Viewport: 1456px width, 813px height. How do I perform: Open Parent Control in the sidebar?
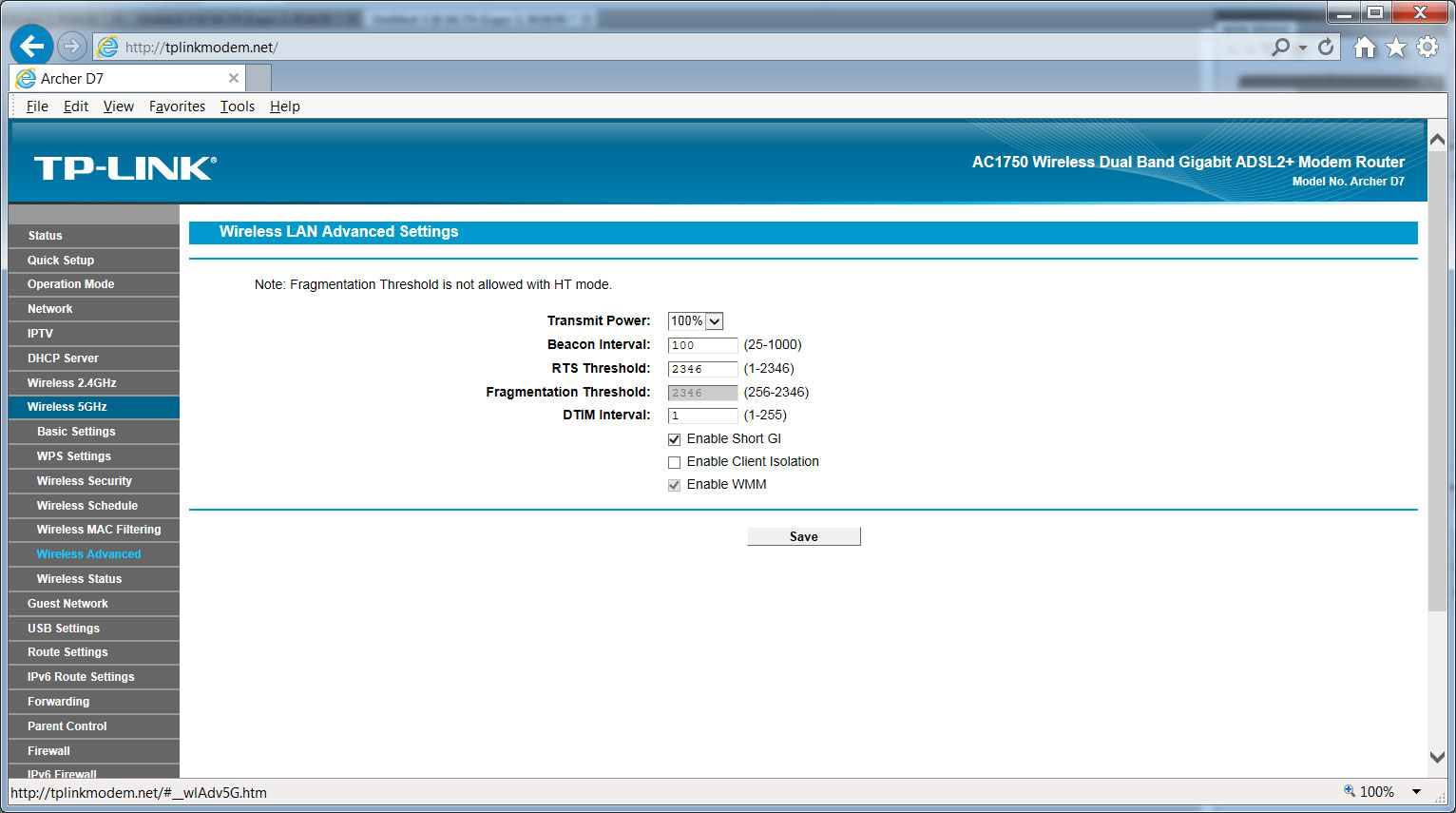point(94,726)
